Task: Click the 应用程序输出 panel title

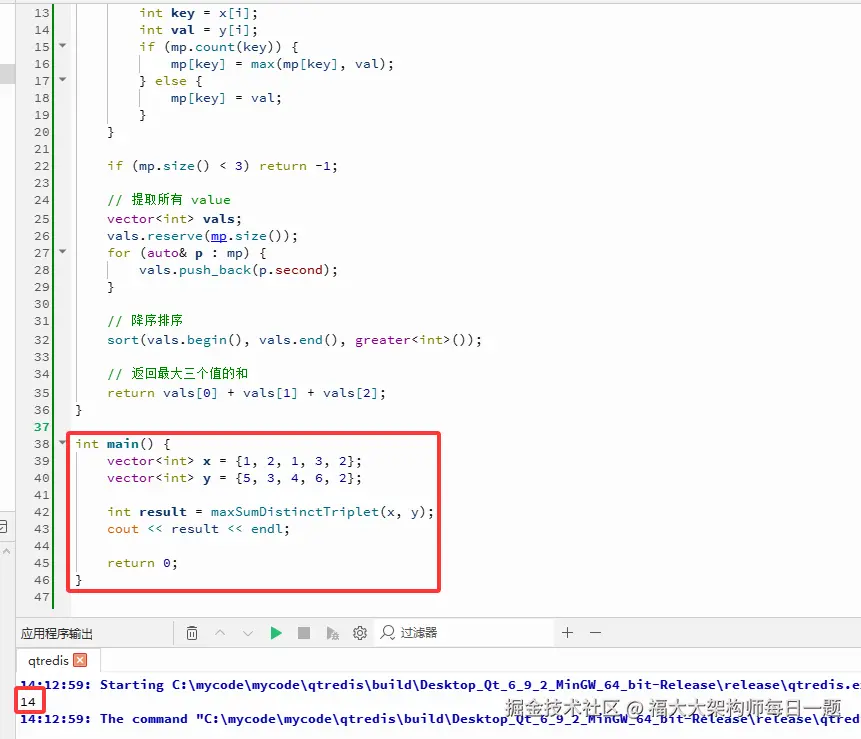Action: point(57,634)
